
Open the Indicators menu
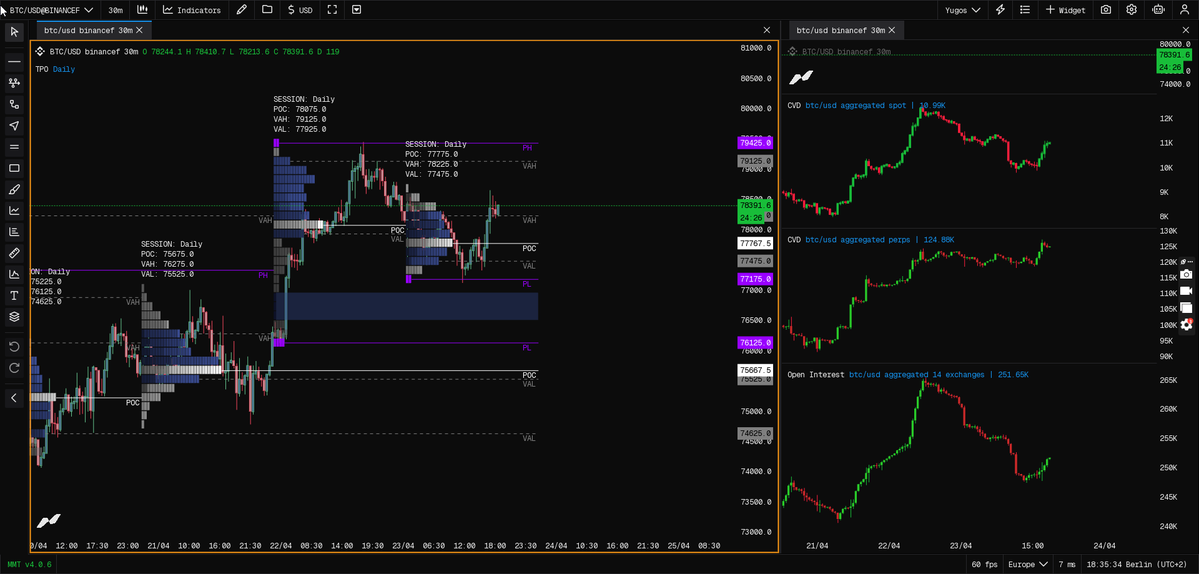pyautogui.click(x=192, y=10)
